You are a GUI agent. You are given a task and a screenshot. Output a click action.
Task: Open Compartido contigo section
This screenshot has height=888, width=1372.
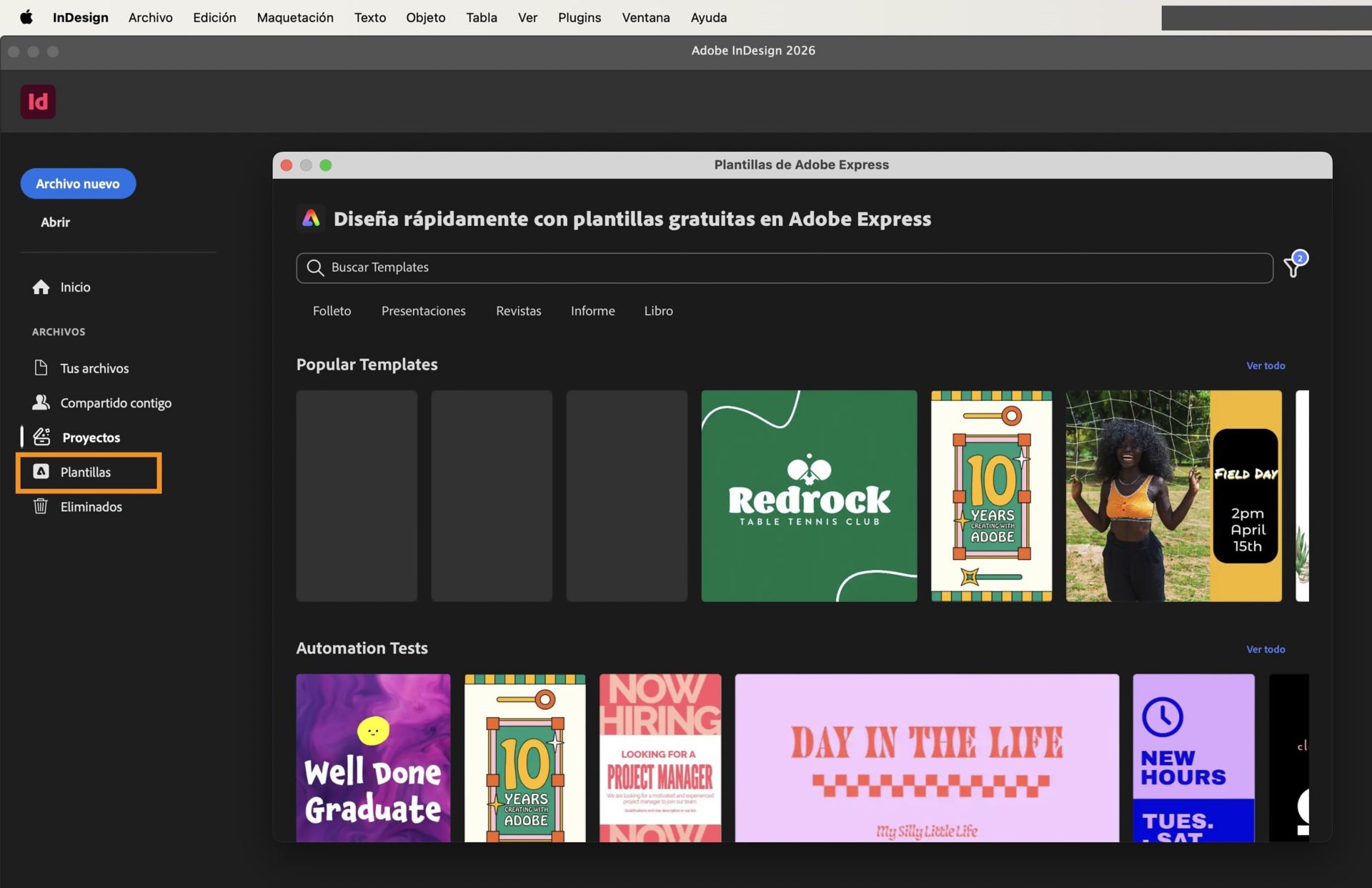pyautogui.click(x=115, y=403)
